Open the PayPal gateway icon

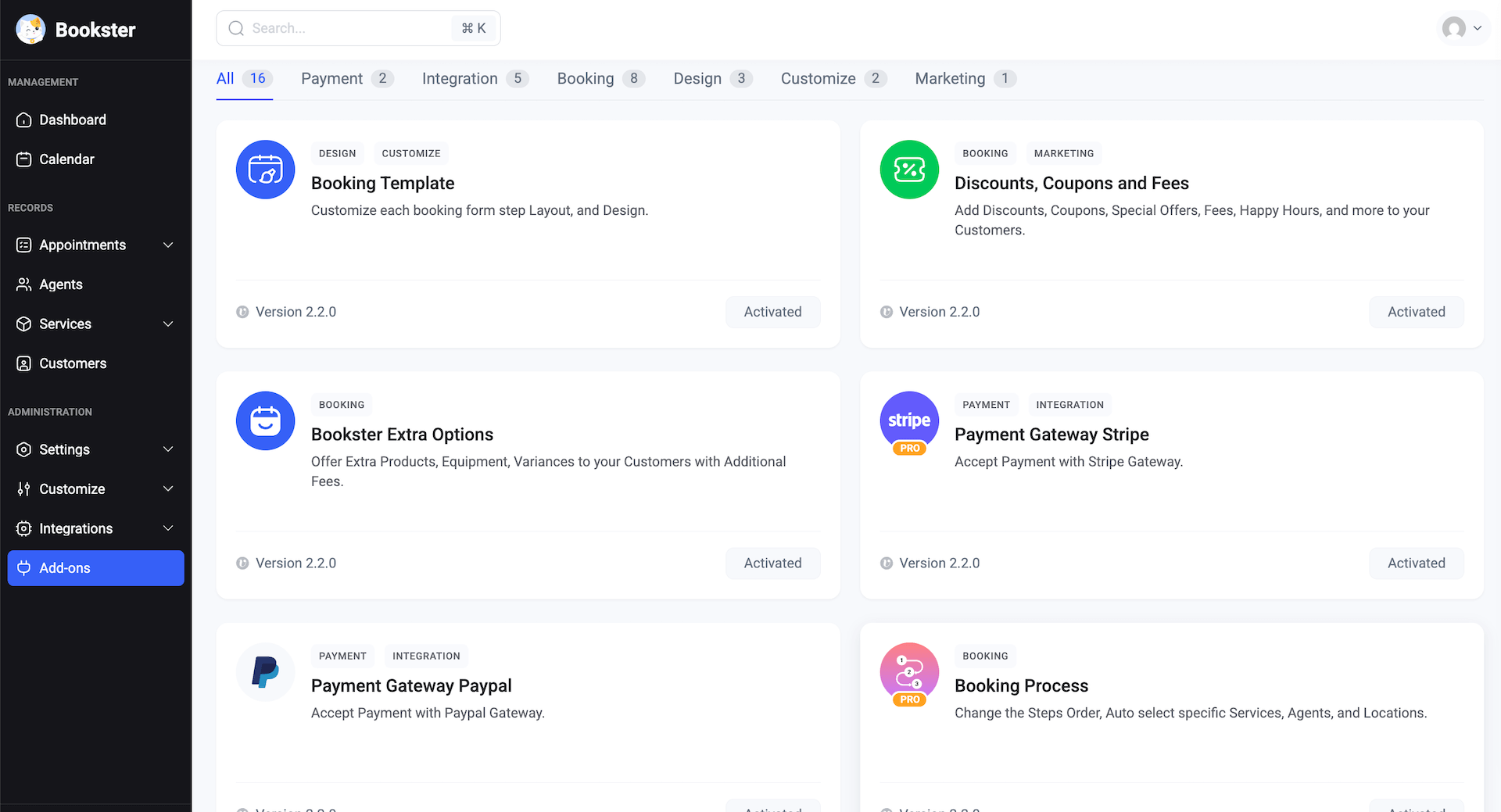coord(265,672)
